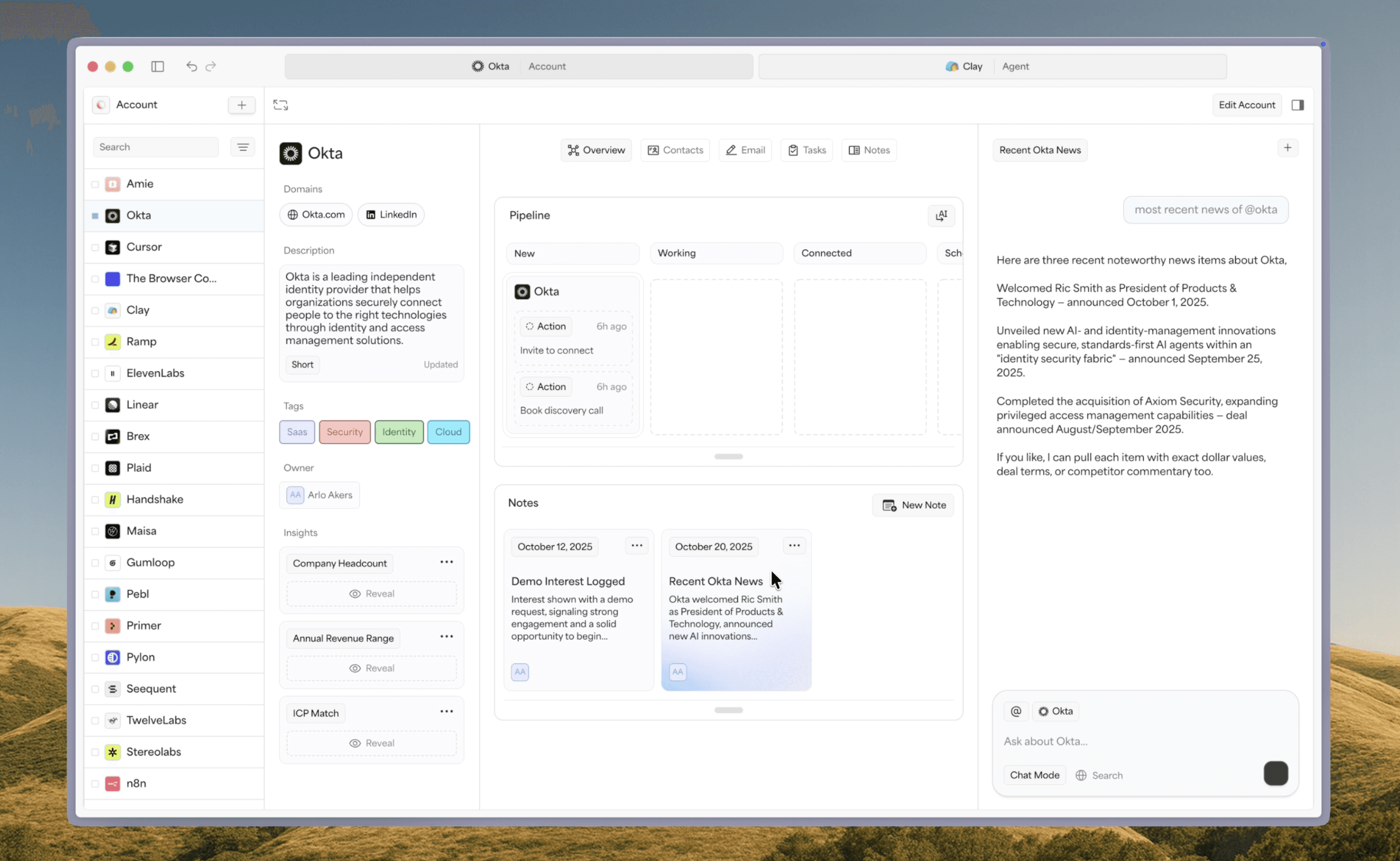
Task: Select the red Security tag
Action: [x=345, y=432]
